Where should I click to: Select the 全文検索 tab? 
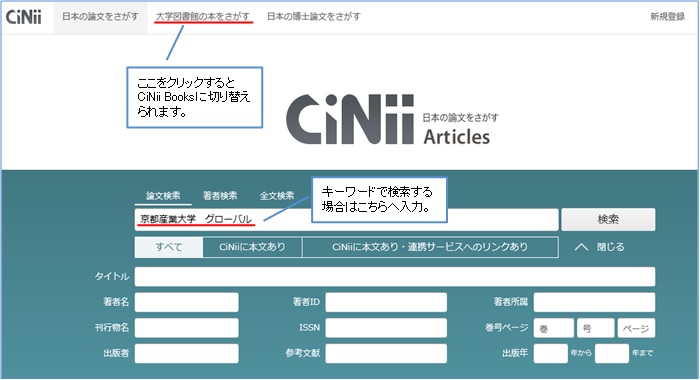point(277,196)
